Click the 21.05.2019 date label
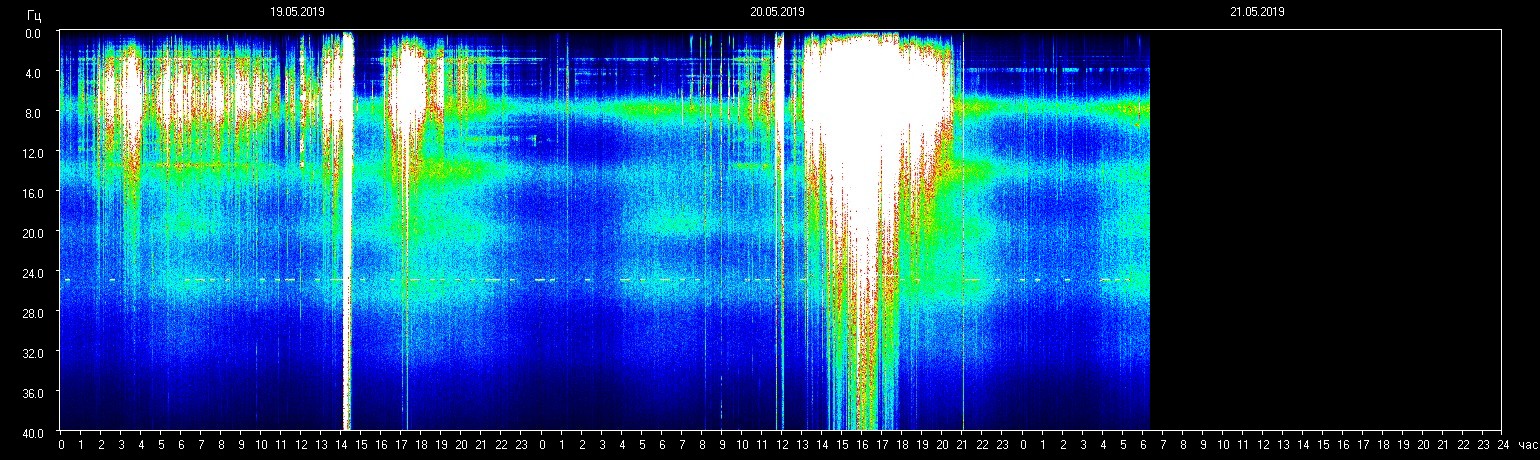This screenshot has width=1540, height=460. point(1257,12)
